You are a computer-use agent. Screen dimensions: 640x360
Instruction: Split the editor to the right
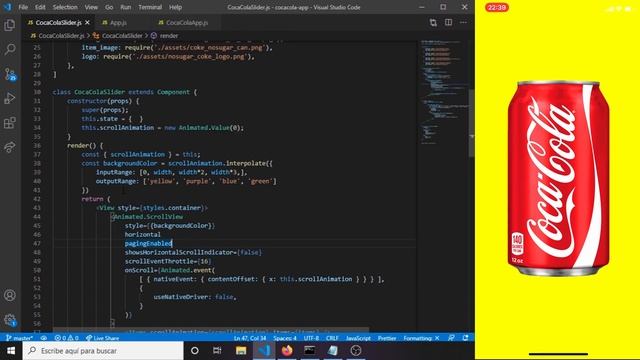pyautogui.click(x=448, y=22)
